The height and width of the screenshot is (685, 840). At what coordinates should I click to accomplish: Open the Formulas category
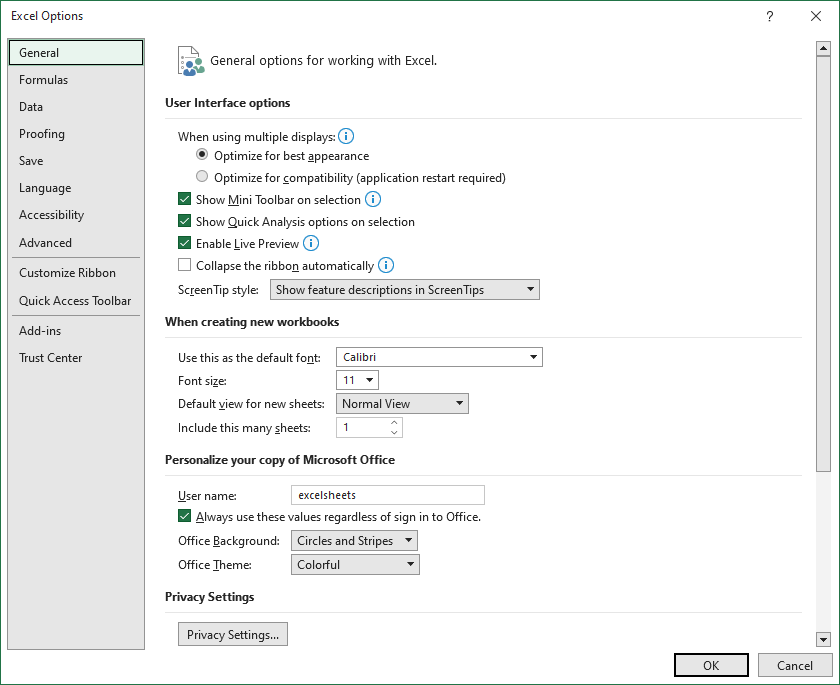click(x=76, y=80)
